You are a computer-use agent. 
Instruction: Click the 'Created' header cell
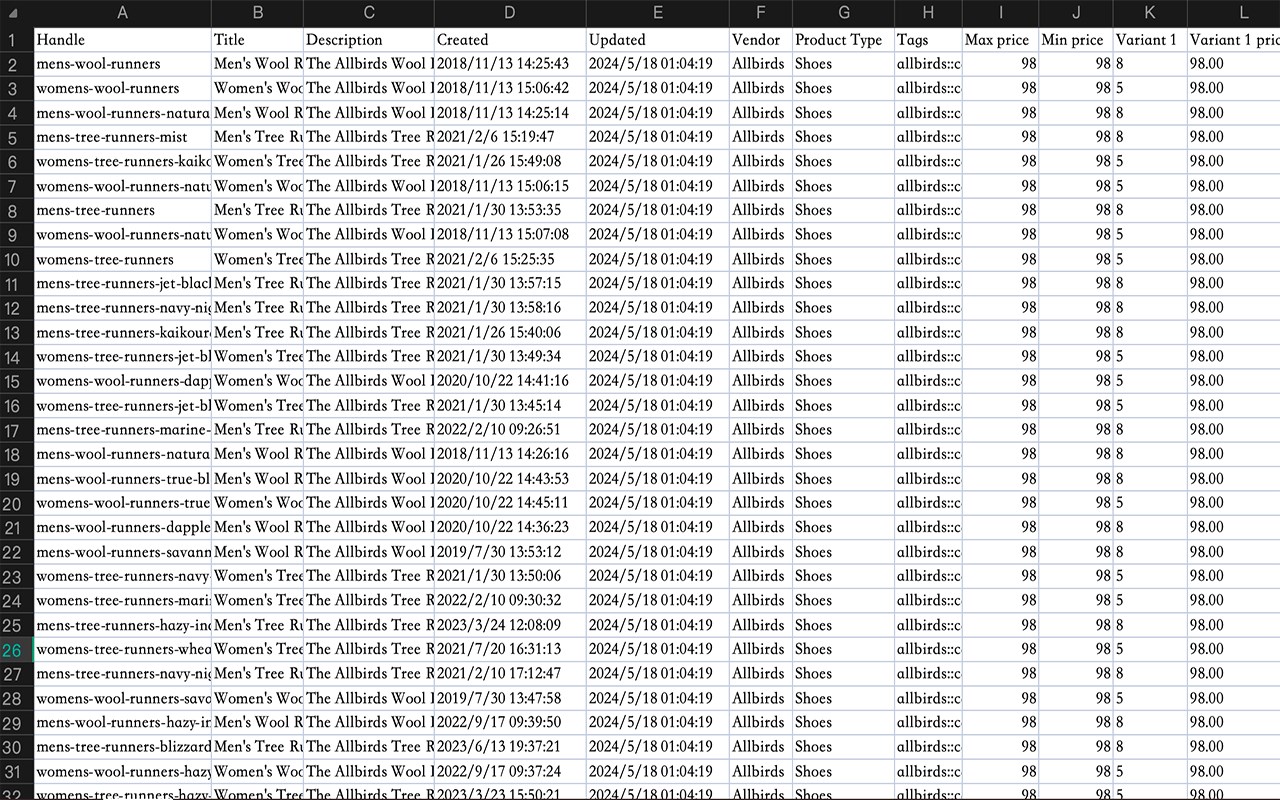pos(510,40)
